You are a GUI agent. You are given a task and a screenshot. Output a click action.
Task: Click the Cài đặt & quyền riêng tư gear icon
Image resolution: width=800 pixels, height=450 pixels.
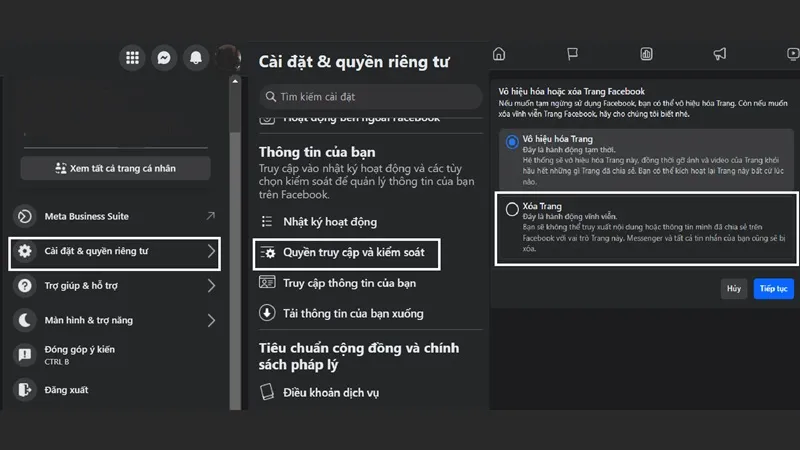(x=24, y=251)
